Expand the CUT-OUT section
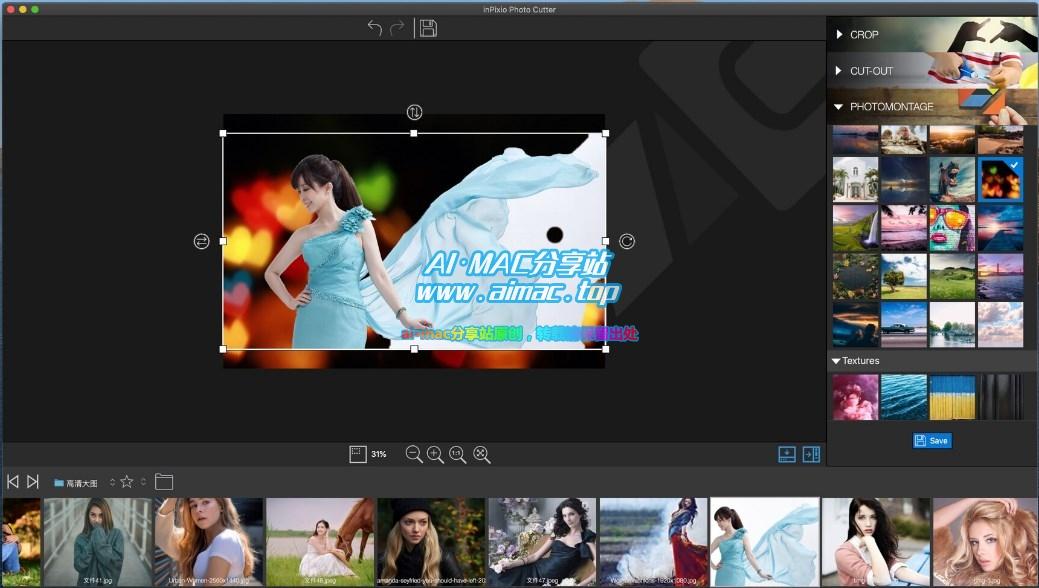The width and height of the screenshot is (1039, 588). point(932,70)
